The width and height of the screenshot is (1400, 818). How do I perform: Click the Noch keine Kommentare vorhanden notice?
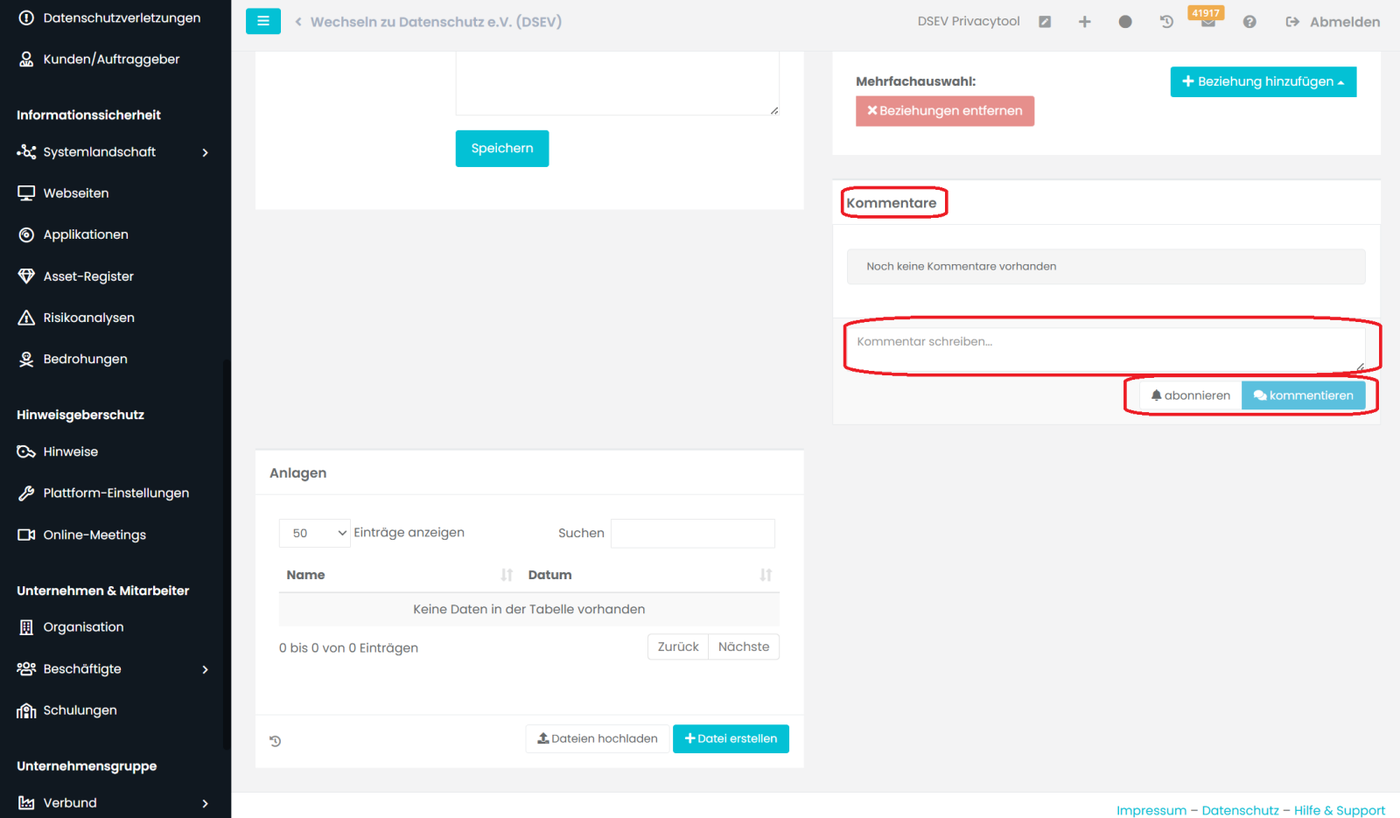(1106, 267)
